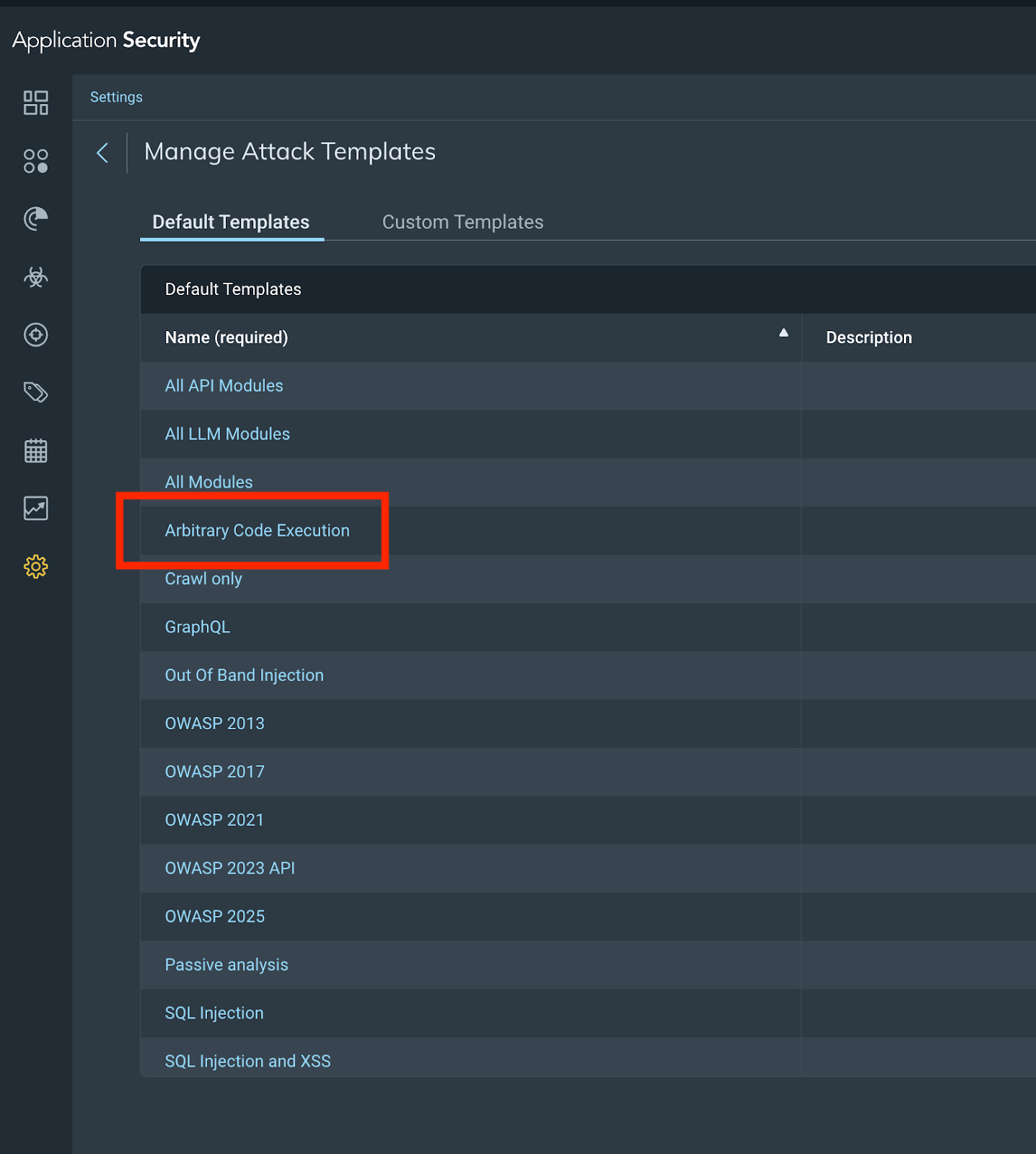Select the biohazard vulnerabilities icon
The height and width of the screenshot is (1154, 1036).
pyautogui.click(x=35, y=277)
